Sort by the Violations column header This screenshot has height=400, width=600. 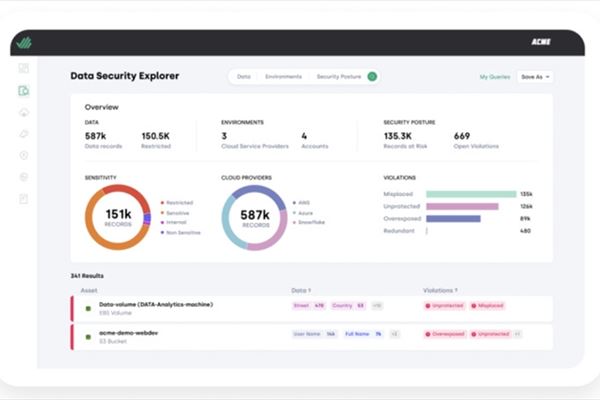point(440,291)
